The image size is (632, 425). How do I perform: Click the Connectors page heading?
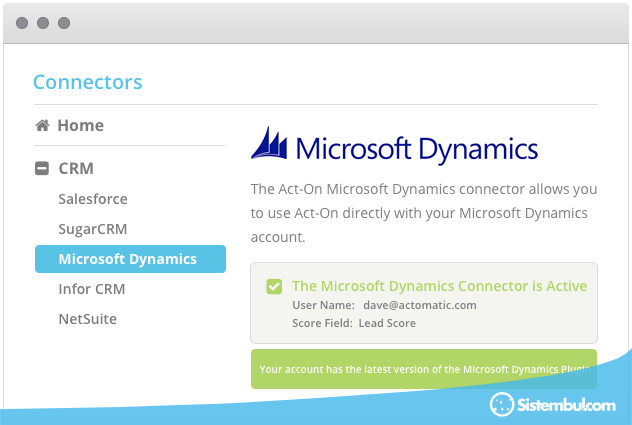(x=87, y=82)
